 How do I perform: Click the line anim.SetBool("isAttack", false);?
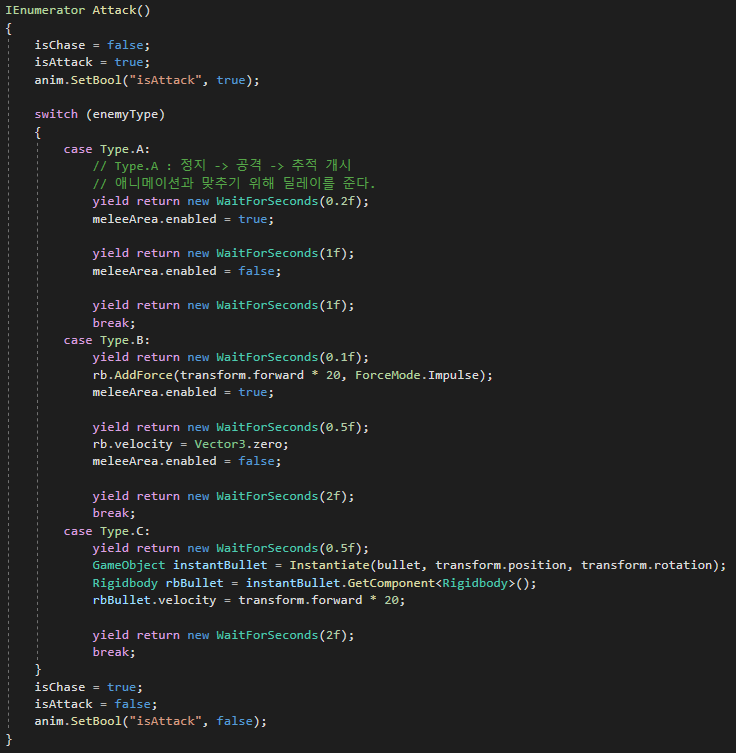(151, 721)
